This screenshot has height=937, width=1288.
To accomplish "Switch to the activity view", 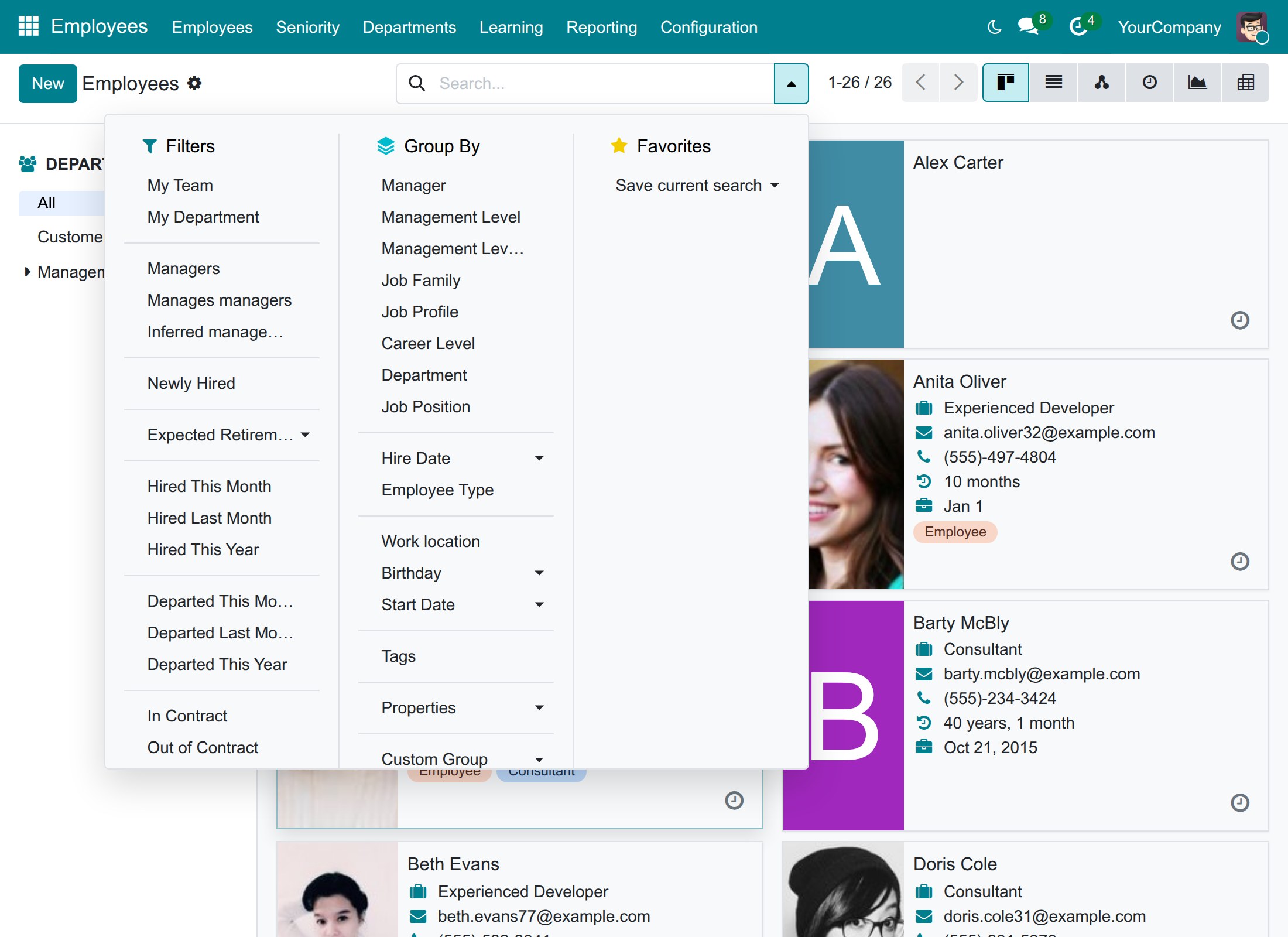I will (1150, 83).
